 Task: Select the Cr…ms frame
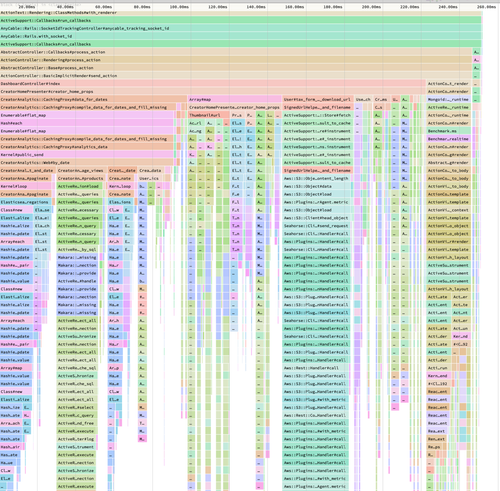pyautogui.click(x=381, y=99)
